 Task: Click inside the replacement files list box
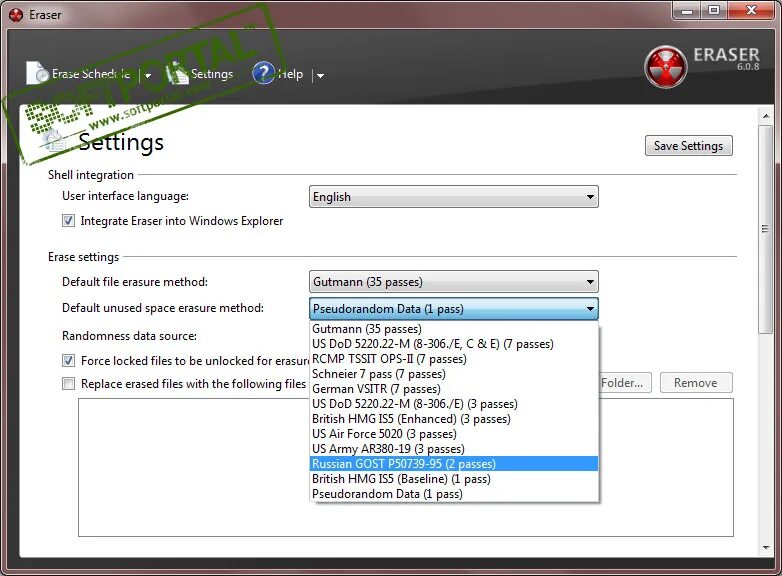pos(405,467)
